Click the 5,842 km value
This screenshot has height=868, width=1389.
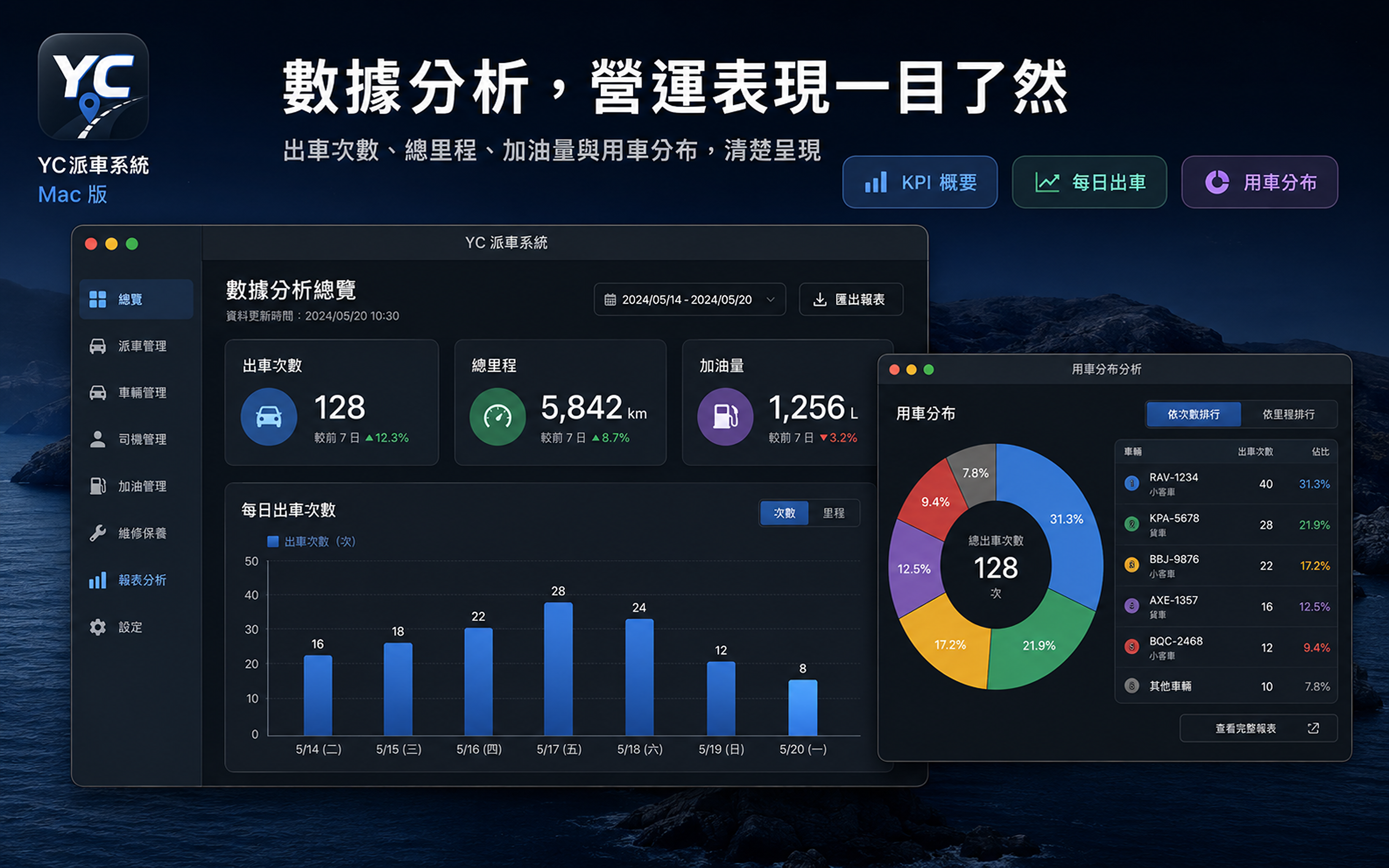pos(594,407)
